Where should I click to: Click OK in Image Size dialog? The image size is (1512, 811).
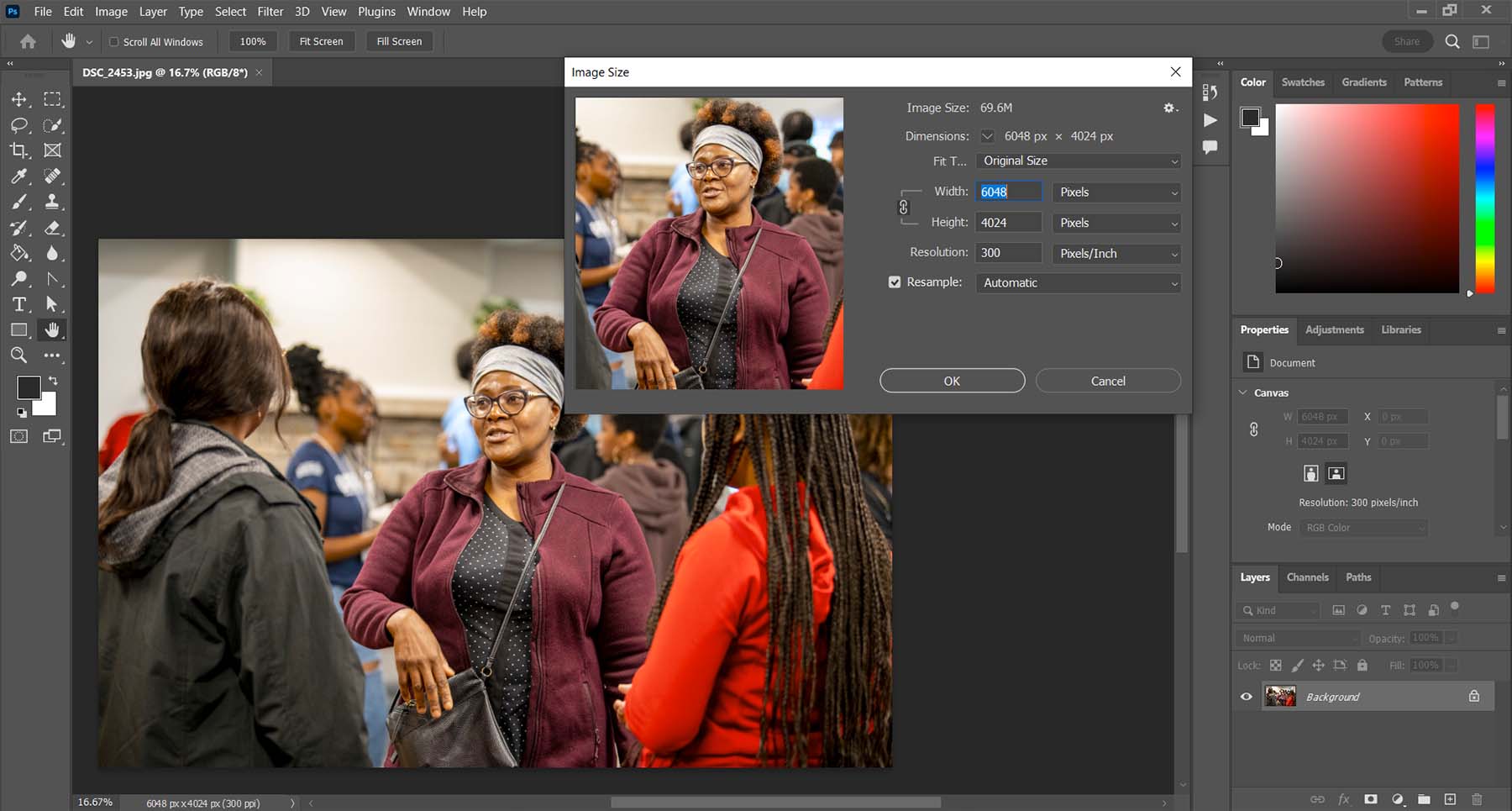pyautogui.click(x=952, y=381)
